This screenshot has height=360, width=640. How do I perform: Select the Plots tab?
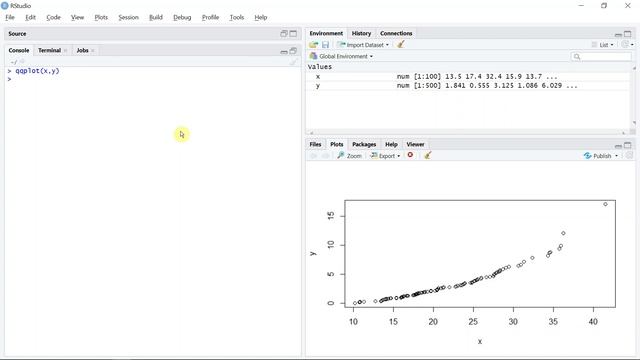coord(336,144)
